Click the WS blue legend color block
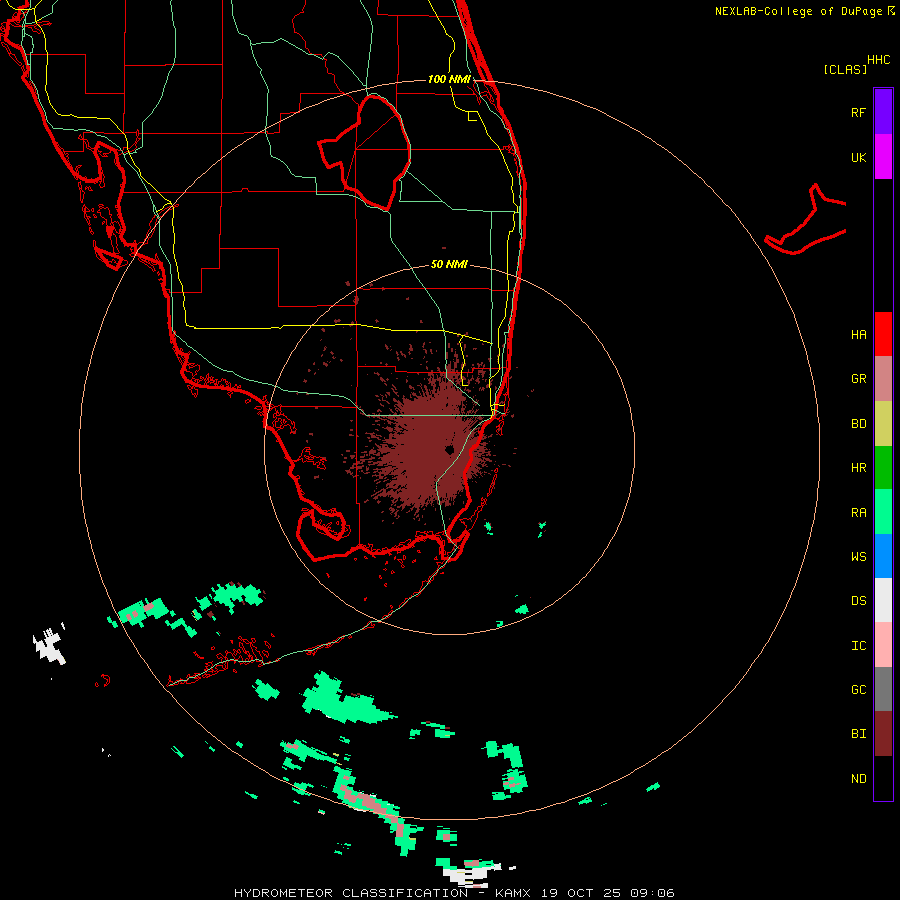This screenshot has height=900, width=900. tap(883, 556)
